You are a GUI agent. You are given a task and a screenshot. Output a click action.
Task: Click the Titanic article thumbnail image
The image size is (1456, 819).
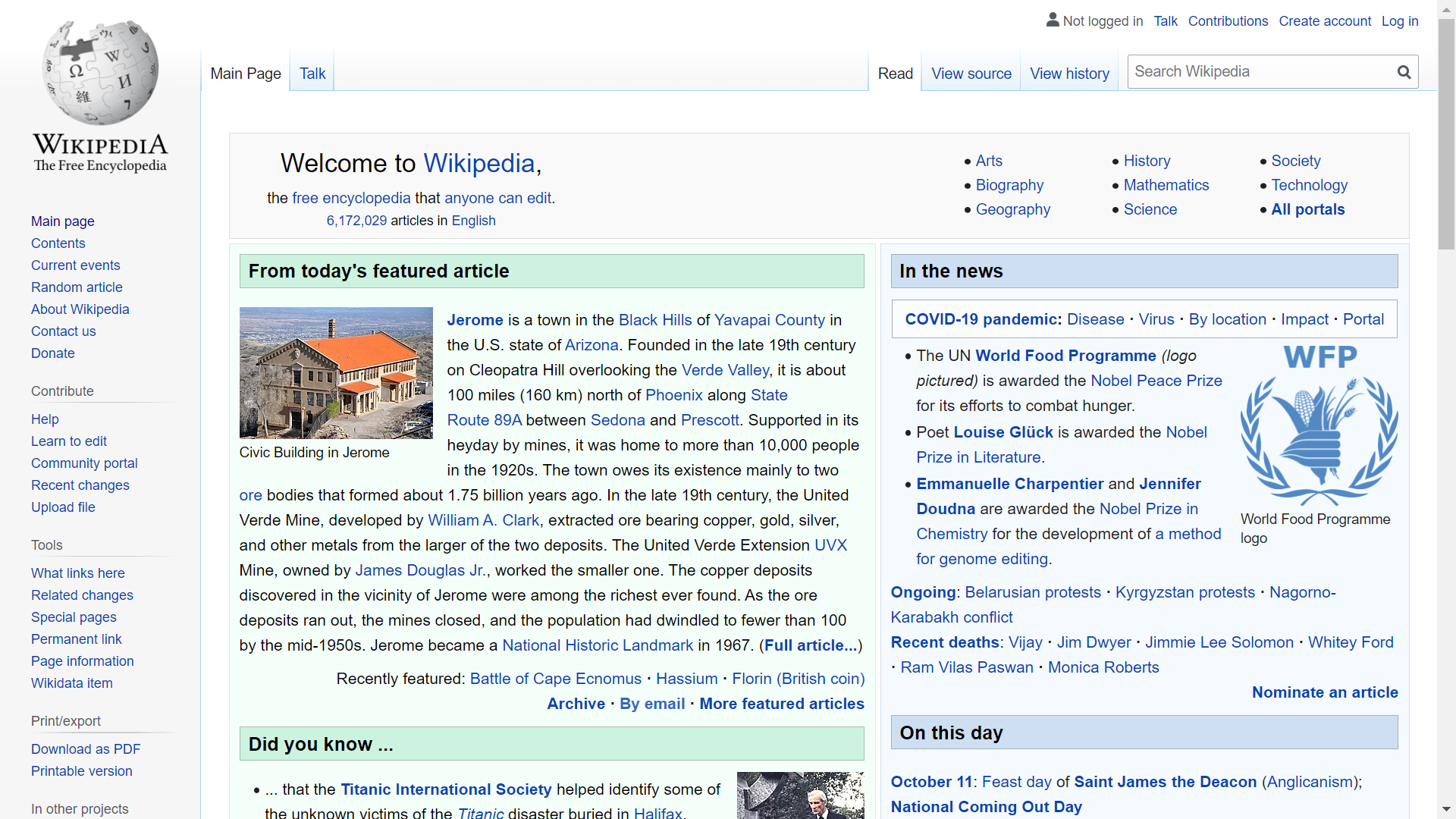(800, 795)
